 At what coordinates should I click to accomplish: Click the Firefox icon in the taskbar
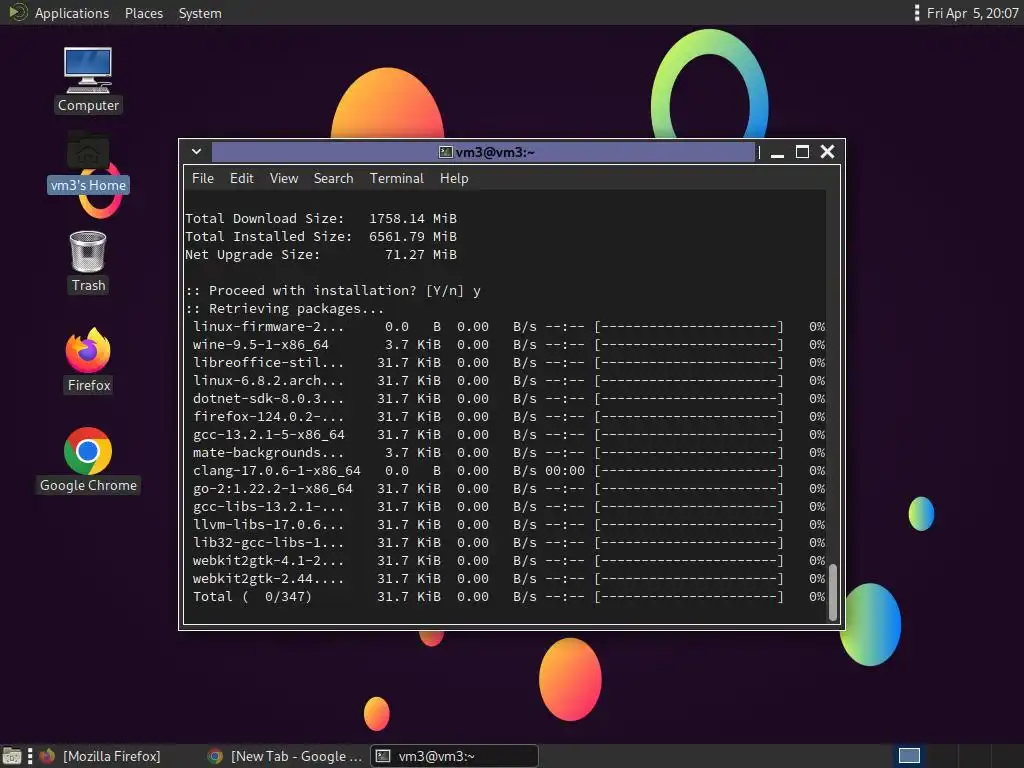pyautogui.click(x=47, y=756)
